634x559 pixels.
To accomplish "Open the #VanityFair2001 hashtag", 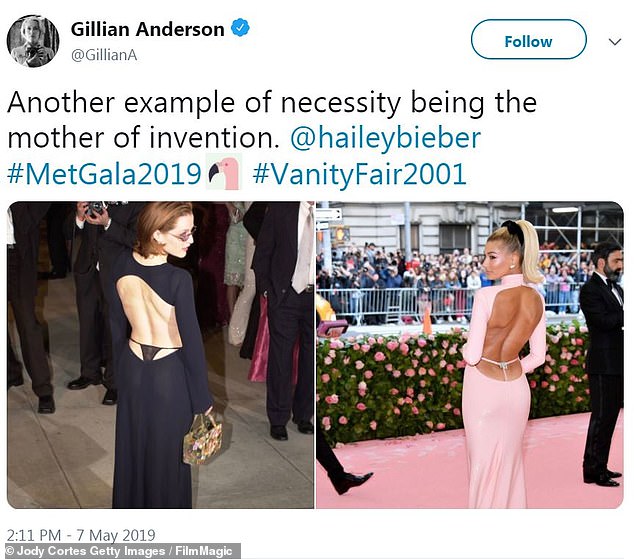I will 359,173.
